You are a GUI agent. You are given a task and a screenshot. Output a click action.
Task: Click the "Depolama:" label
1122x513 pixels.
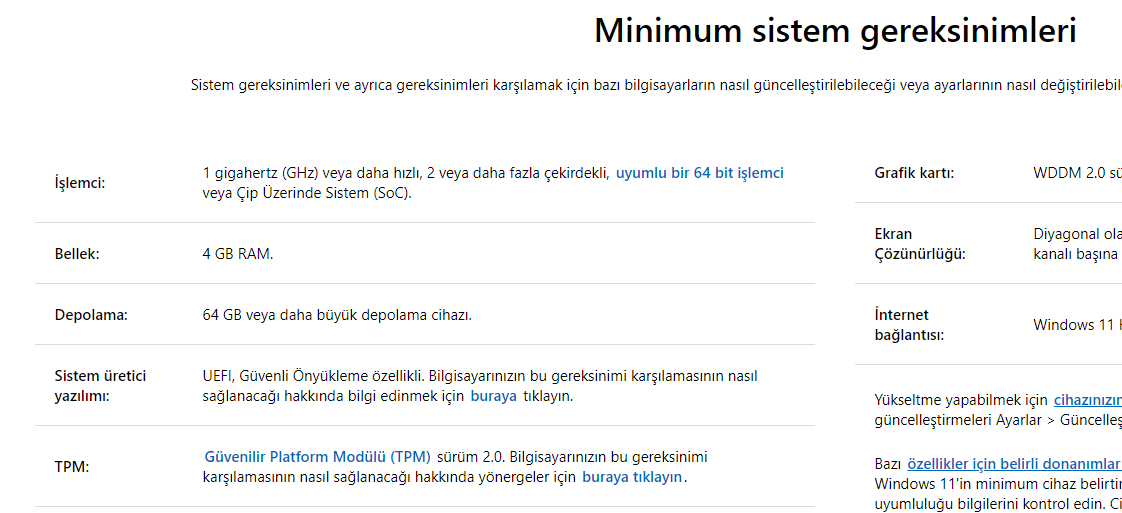[x=91, y=315]
